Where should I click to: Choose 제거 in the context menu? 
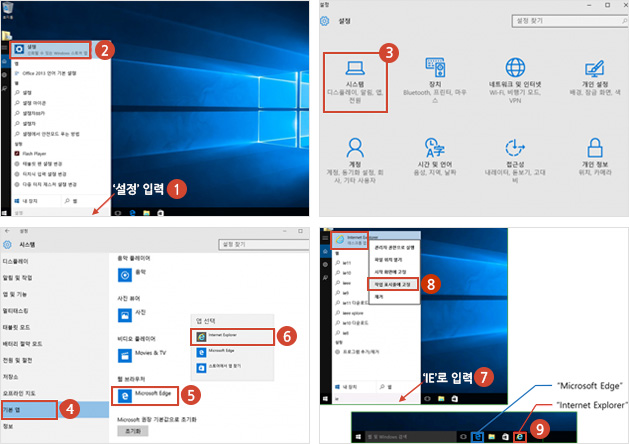click(394, 297)
